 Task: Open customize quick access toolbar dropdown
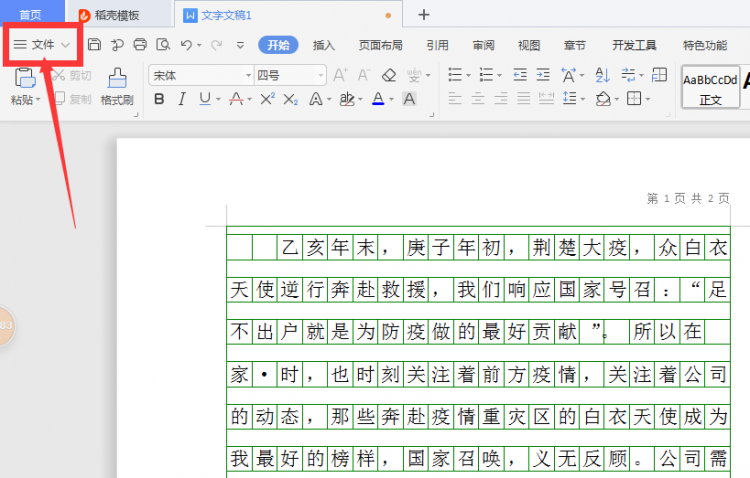tap(240, 45)
